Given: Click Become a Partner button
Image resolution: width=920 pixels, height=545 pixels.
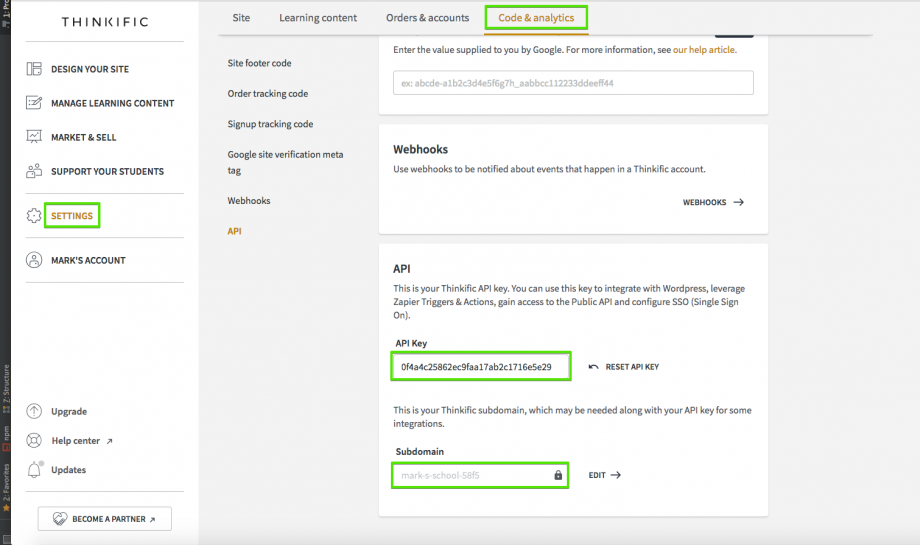Looking at the screenshot, I should coord(105,519).
